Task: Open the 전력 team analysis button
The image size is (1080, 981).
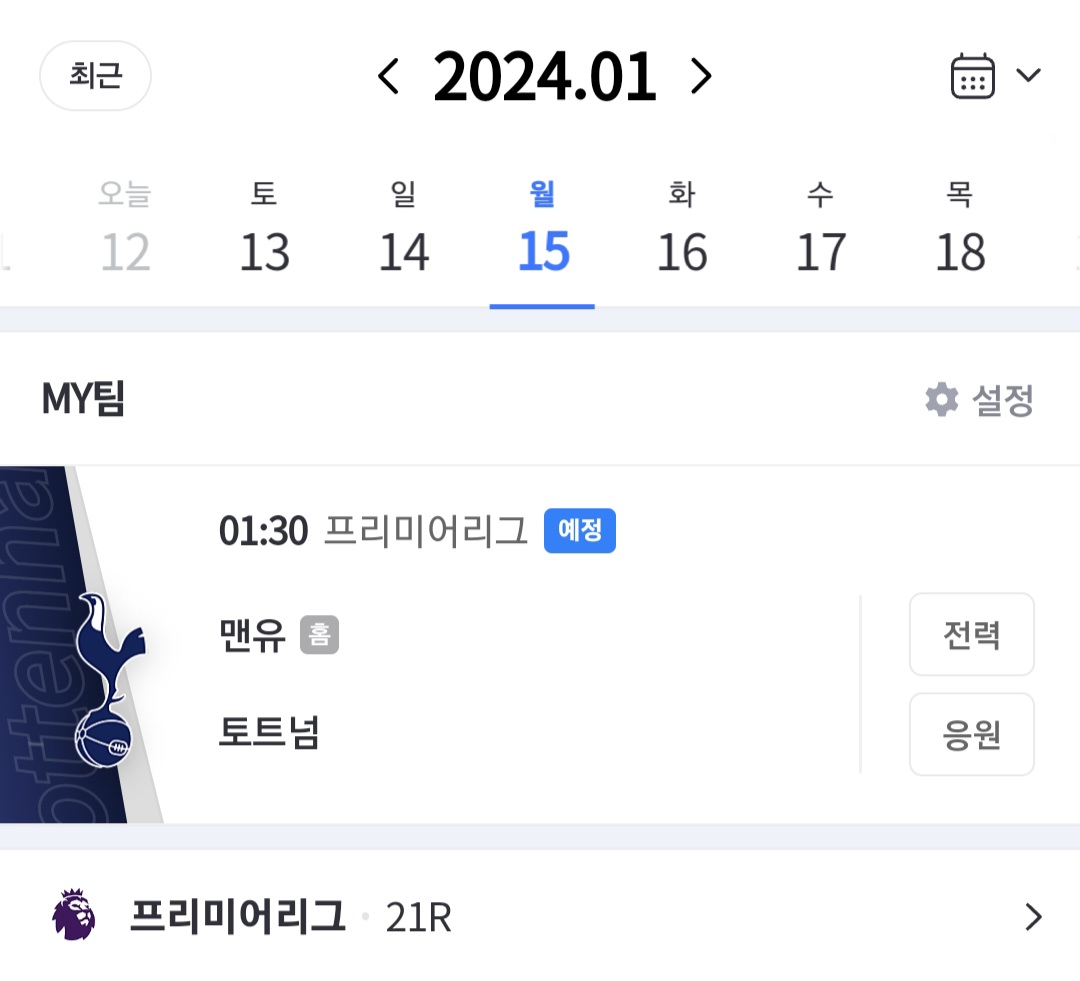Action: [x=972, y=634]
